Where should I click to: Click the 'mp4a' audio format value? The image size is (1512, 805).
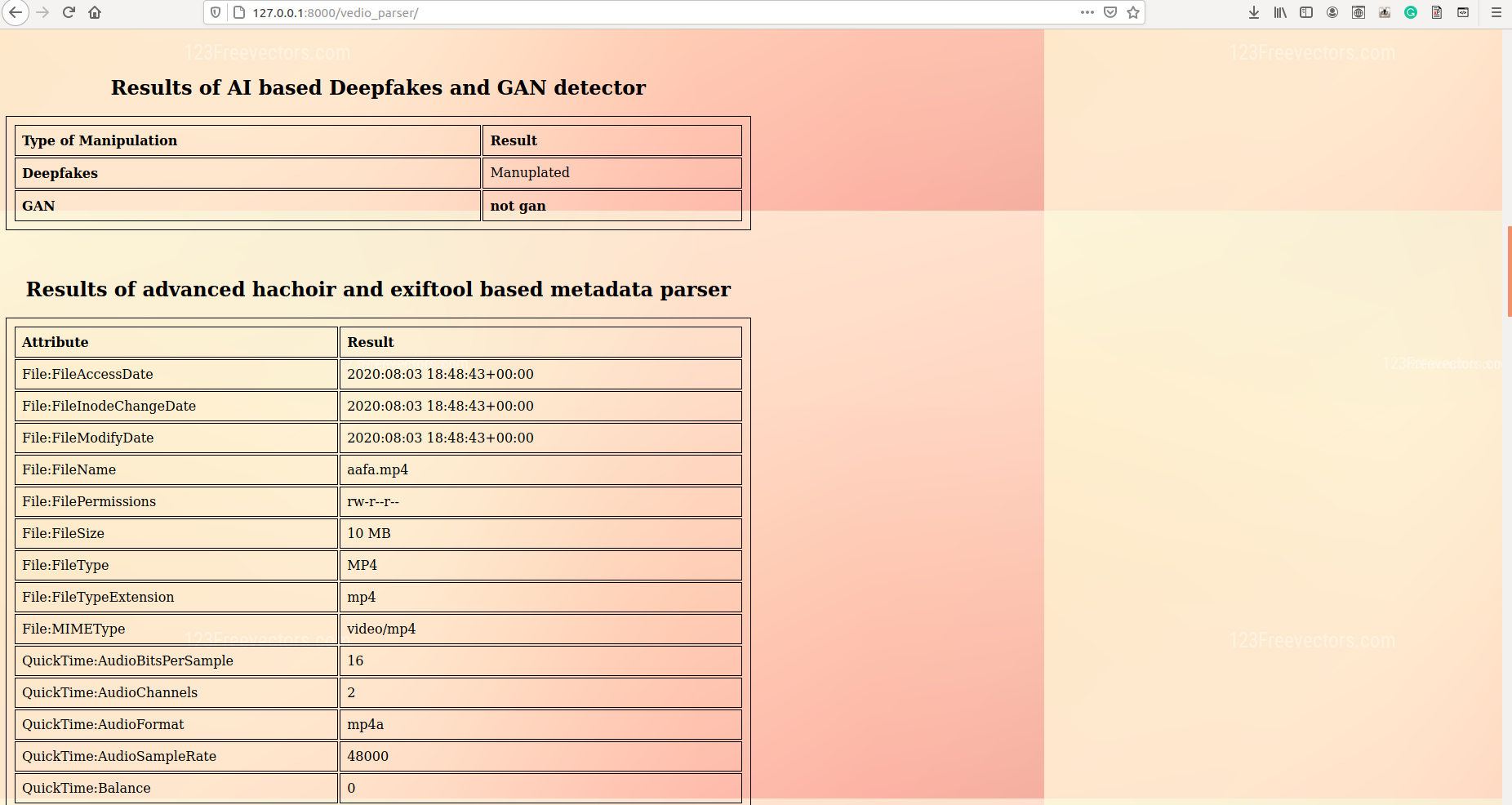point(365,724)
